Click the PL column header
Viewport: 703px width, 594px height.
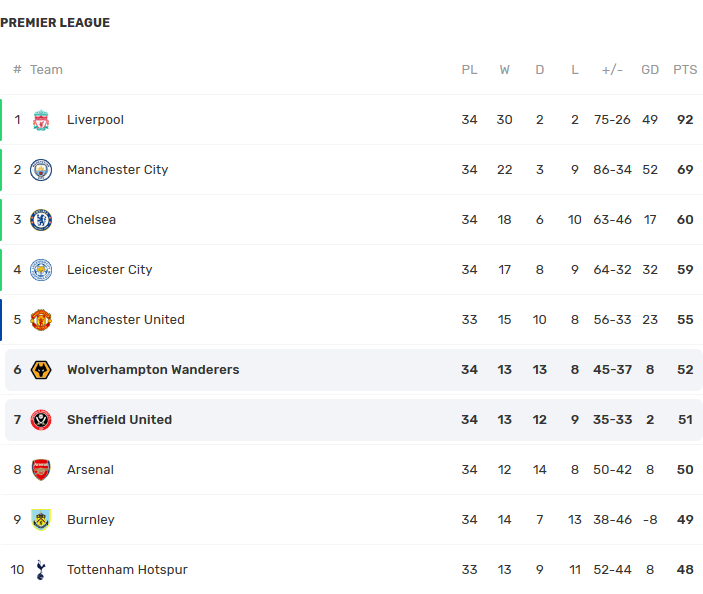469,69
